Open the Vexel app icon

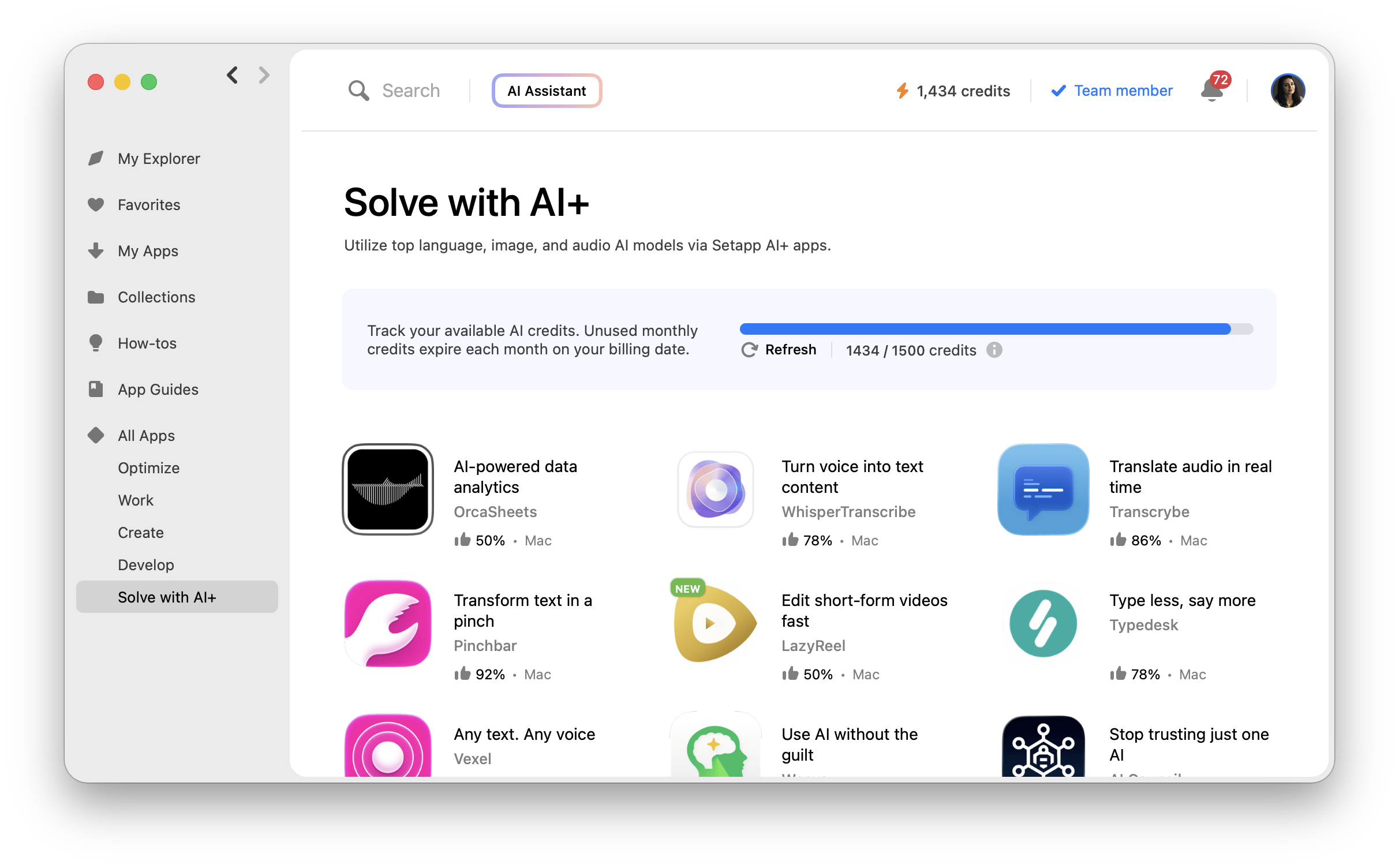[388, 746]
